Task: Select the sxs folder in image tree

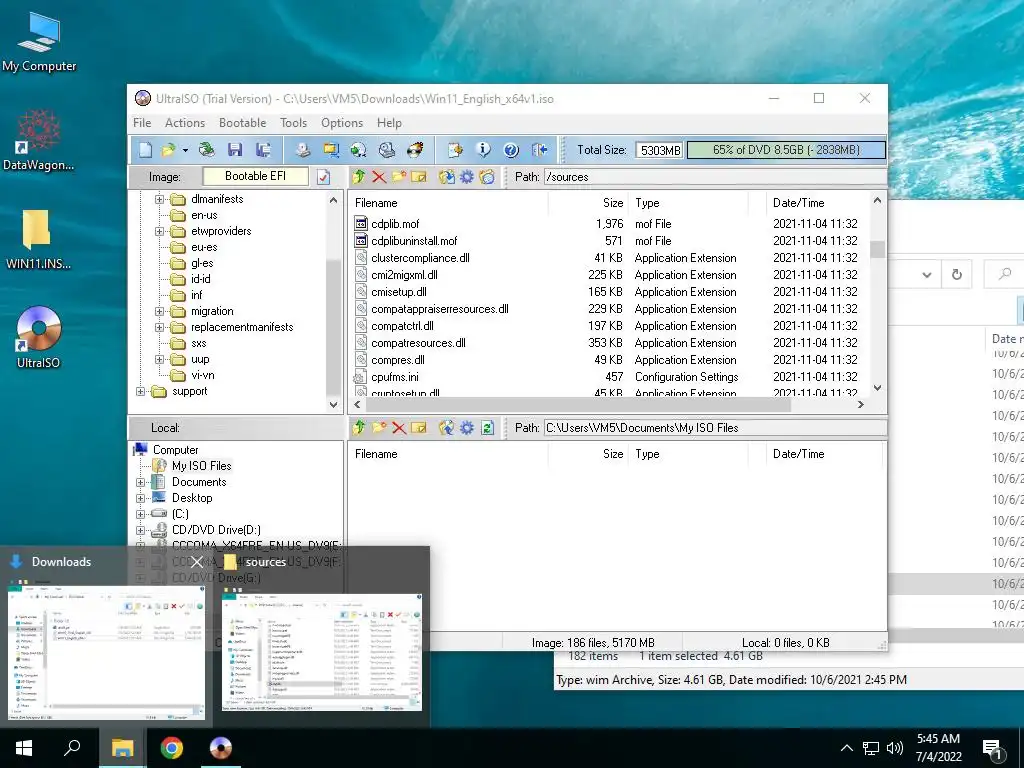Action: [x=199, y=344]
